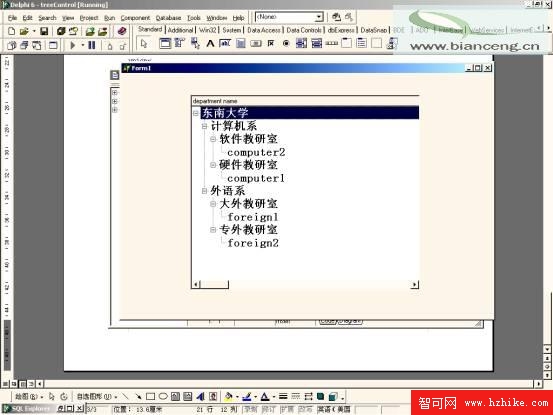Screen dimensions: 553x415
Task: Select the RadioButton component icon
Action: click(x=286, y=43)
